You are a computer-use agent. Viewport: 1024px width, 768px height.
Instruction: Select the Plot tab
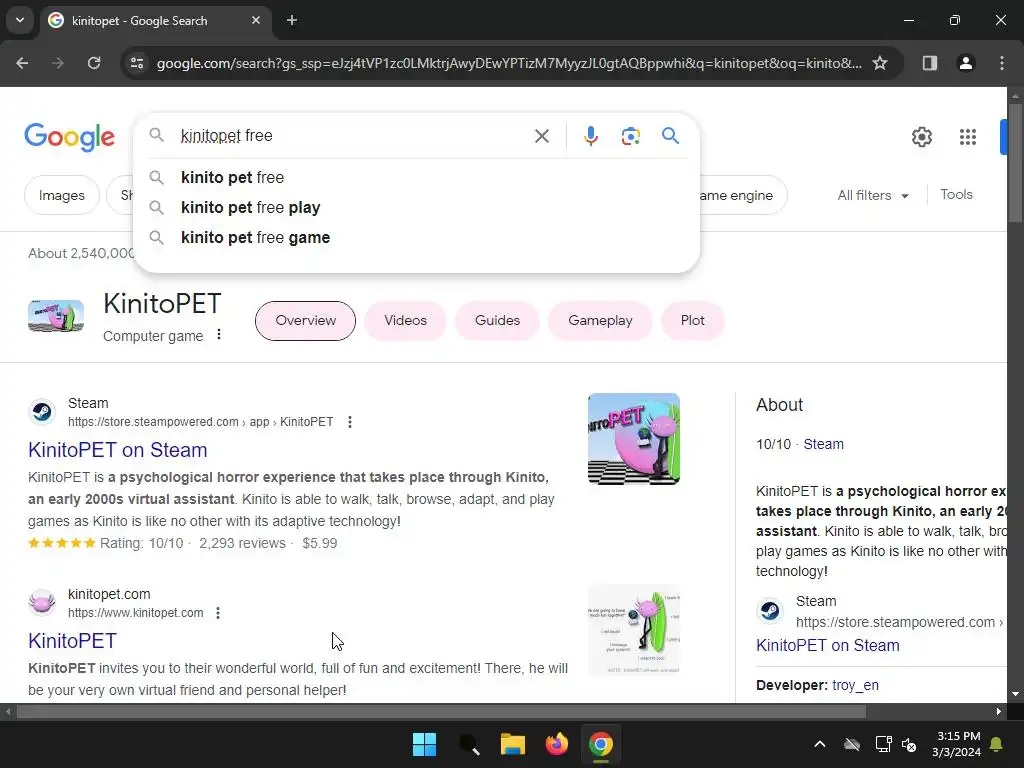(x=692, y=321)
